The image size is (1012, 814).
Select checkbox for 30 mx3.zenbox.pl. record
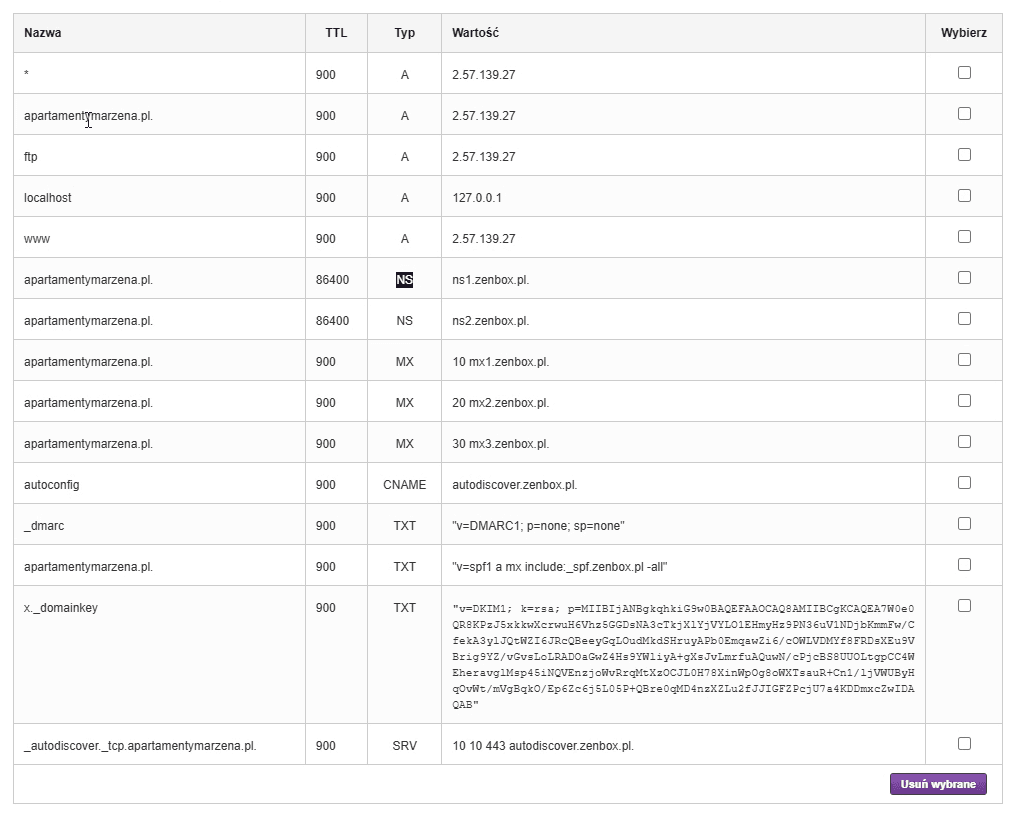(964, 442)
